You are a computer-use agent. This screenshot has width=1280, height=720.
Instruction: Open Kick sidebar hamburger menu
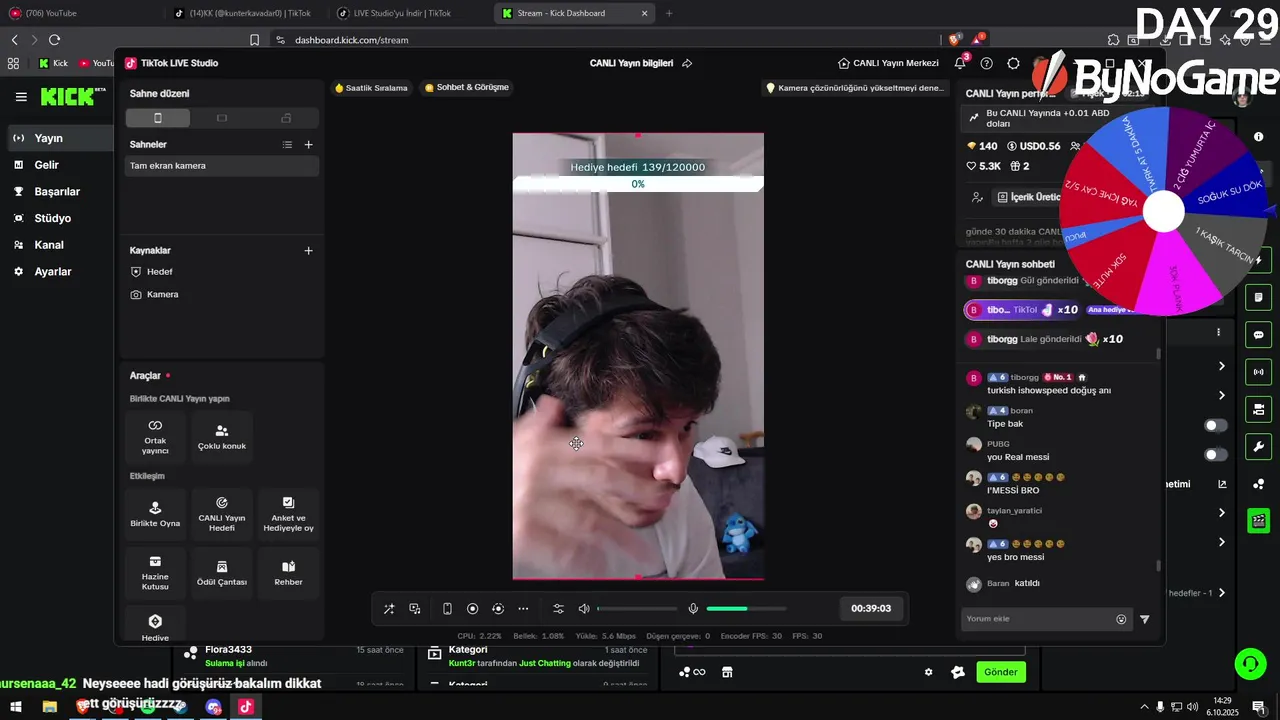coord(21,97)
